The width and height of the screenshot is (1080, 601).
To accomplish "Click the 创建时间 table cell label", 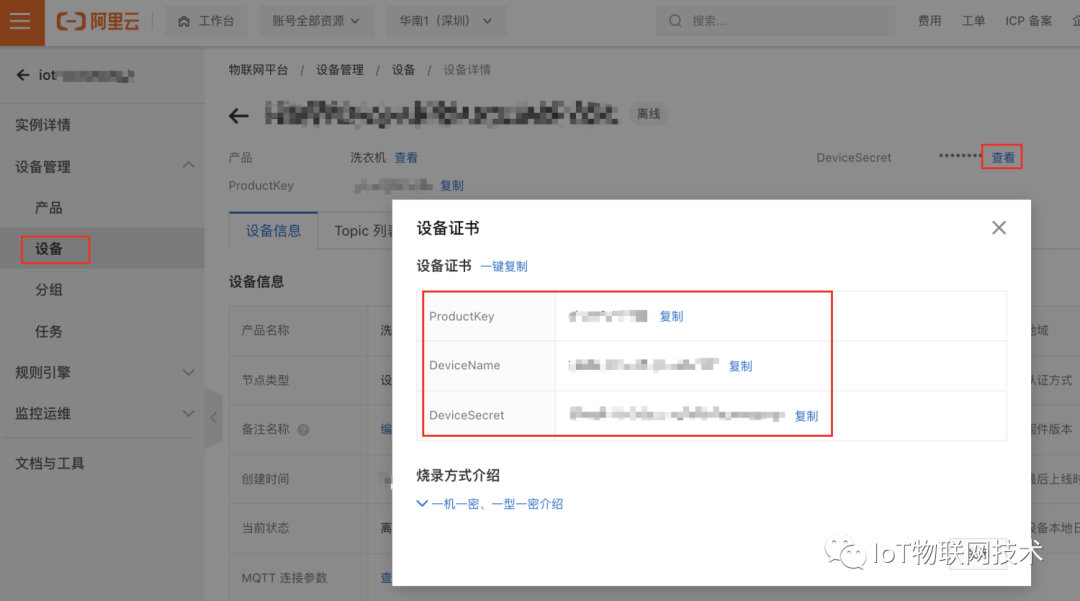I will pyautogui.click(x=265, y=479).
